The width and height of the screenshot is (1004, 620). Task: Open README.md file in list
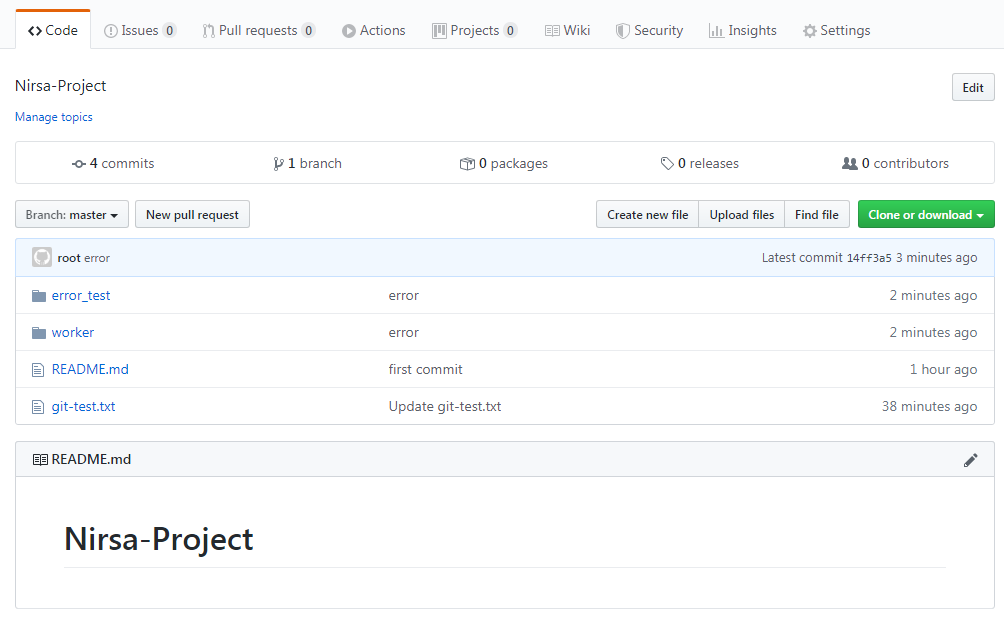point(90,370)
